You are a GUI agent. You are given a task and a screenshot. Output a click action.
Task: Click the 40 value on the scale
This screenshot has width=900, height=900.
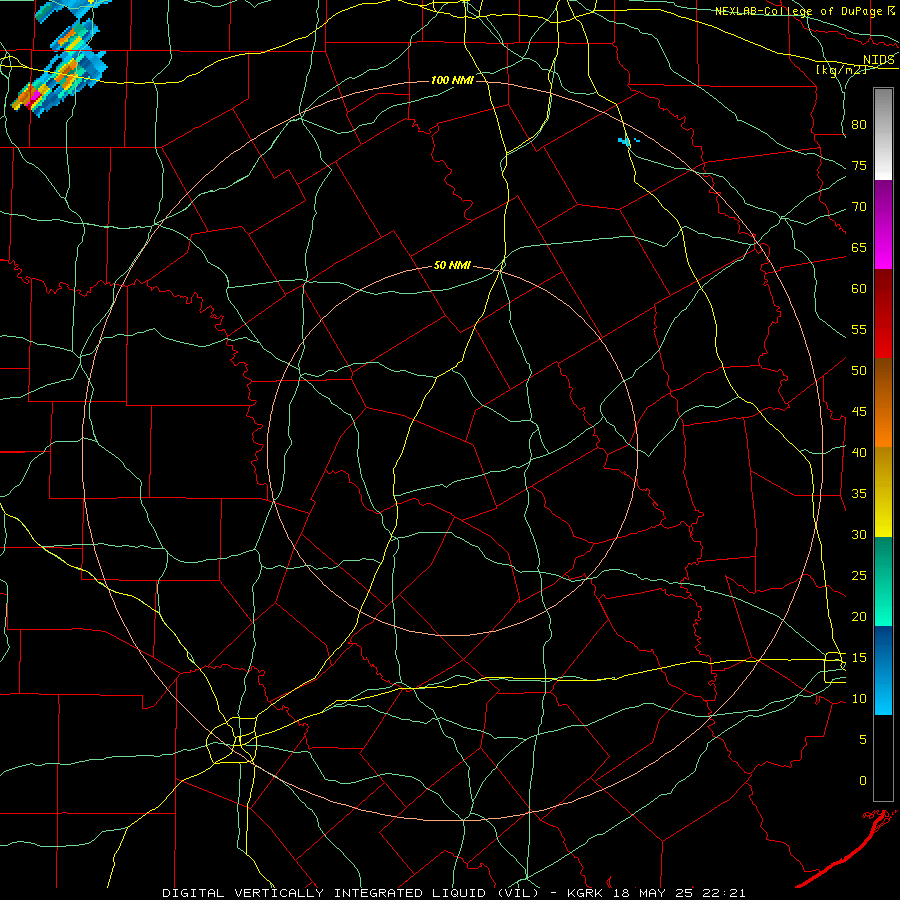coord(859,452)
